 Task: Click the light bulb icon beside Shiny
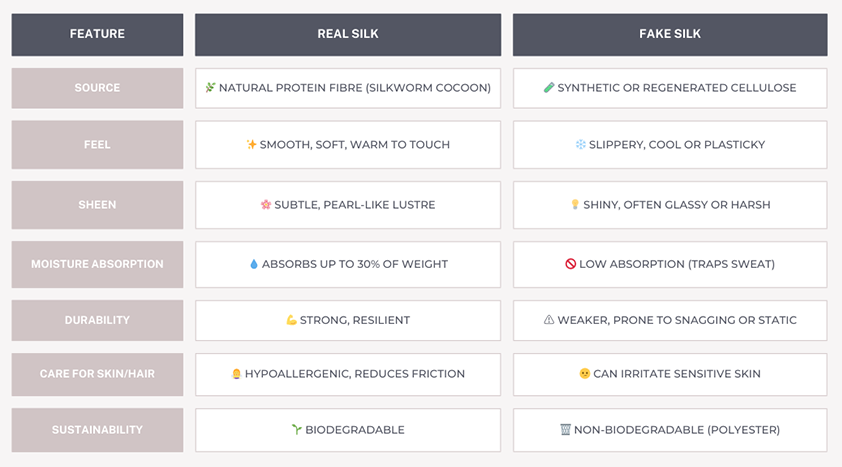[x=575, y=205]
